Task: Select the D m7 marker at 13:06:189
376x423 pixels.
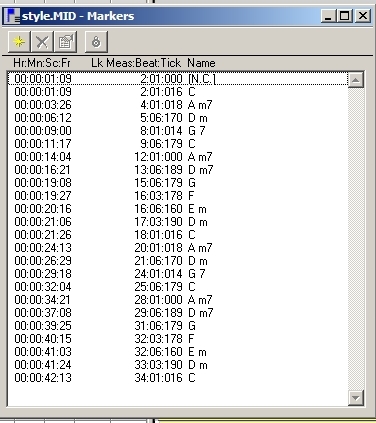Action: point(178,170)
